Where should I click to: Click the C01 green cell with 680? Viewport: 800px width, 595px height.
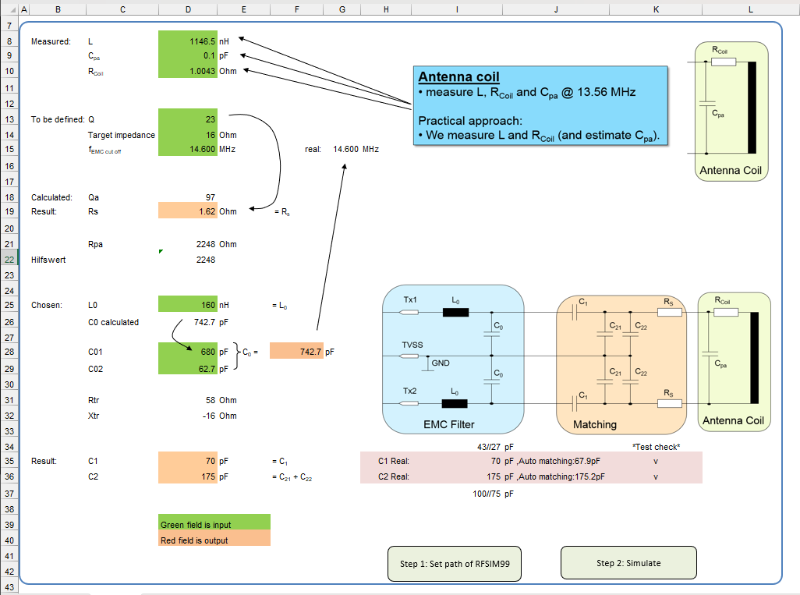187,352
